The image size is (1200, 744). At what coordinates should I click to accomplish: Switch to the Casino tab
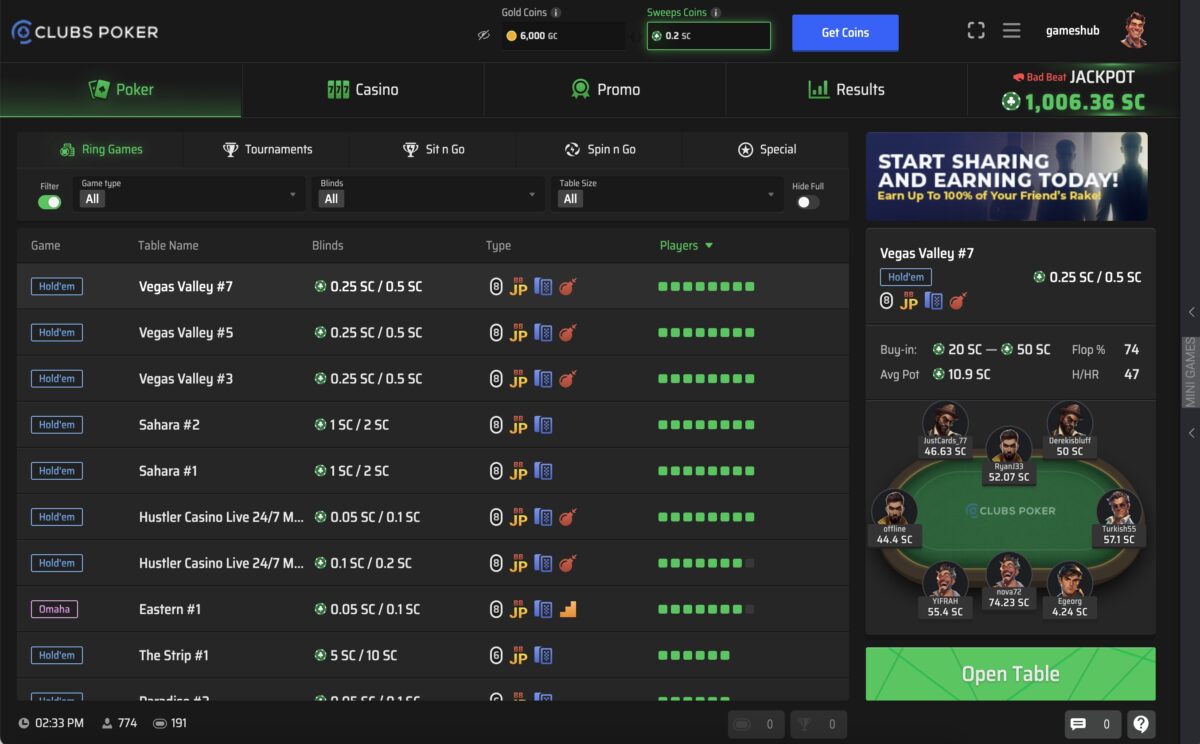[x=363, y=90]
